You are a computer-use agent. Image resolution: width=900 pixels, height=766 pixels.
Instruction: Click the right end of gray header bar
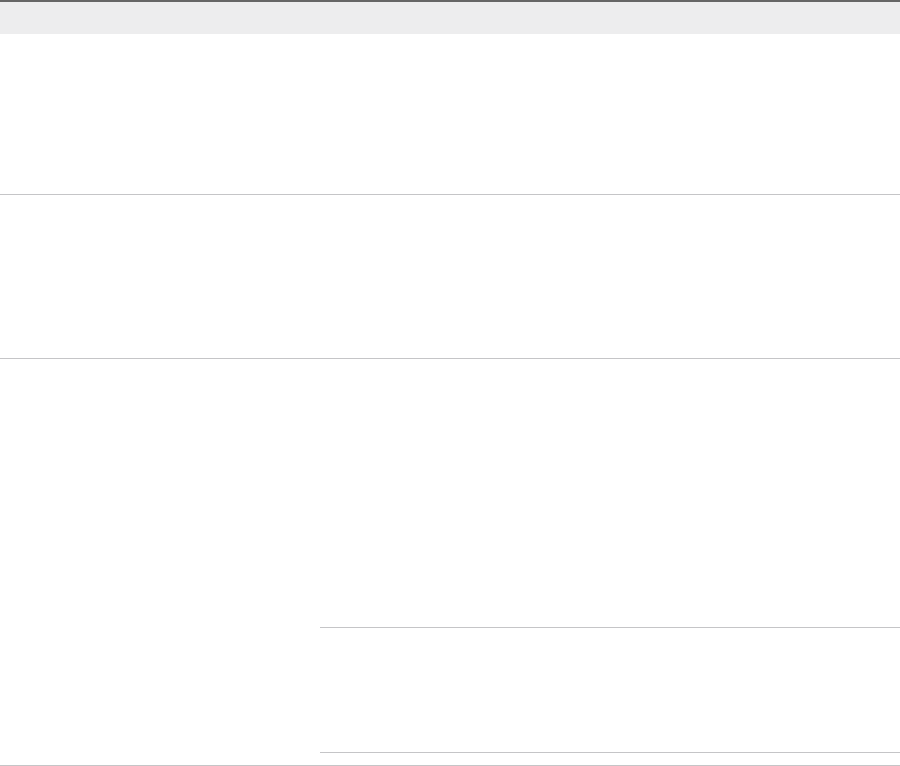[888, 18]
